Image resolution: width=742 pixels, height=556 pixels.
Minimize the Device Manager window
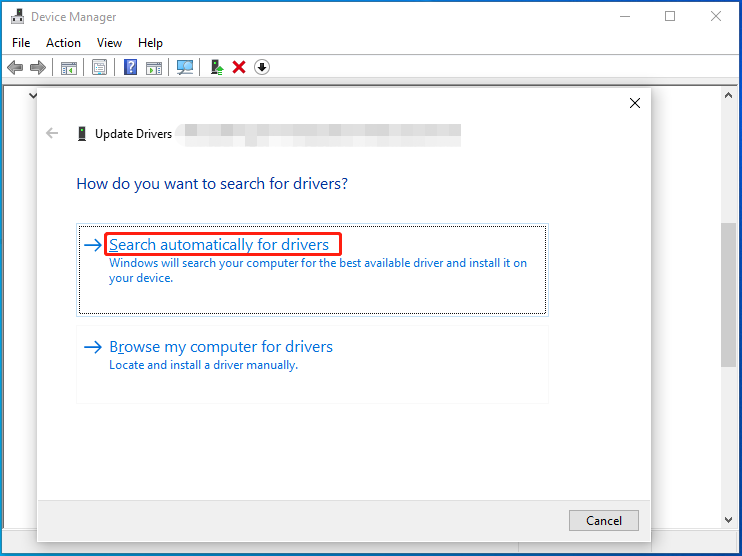pyautogui.click(x=625, y=17)
